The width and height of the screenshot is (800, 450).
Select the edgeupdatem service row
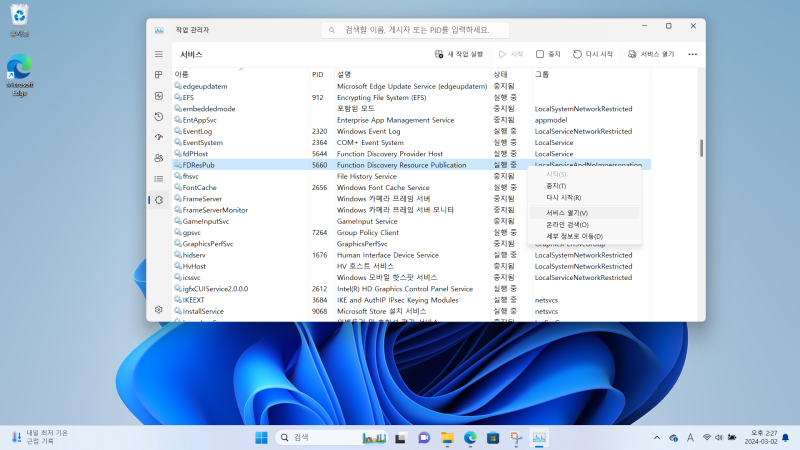click(x=411, y=86)
